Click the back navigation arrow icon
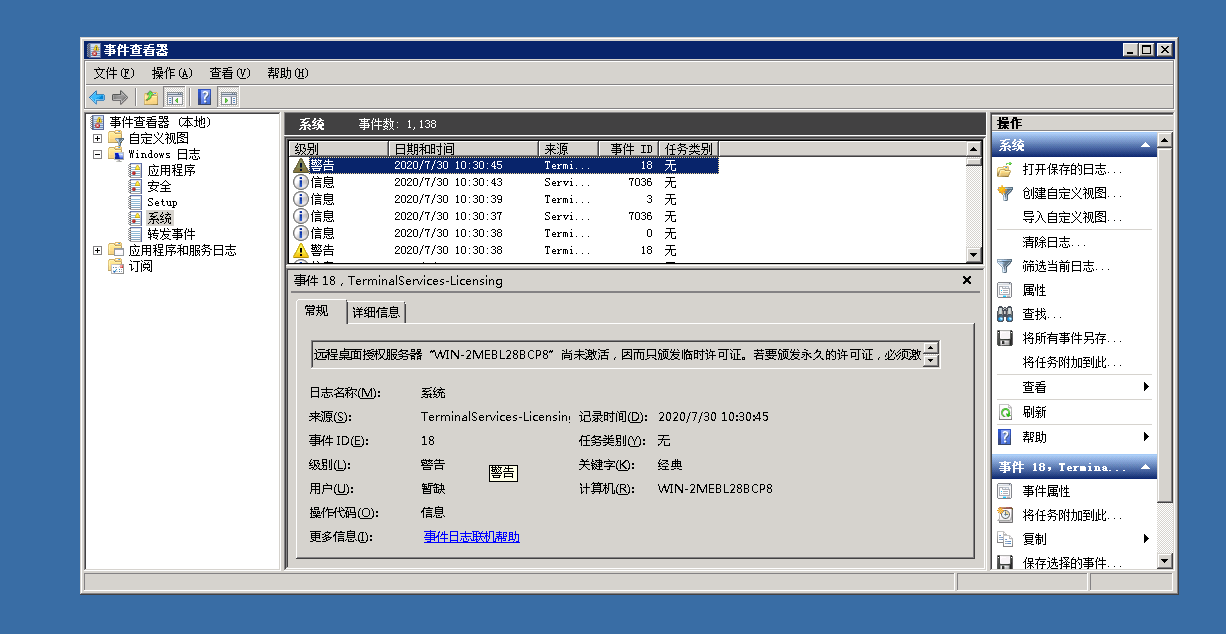This screenshot has height=634, width=1226. click(95, 97)
